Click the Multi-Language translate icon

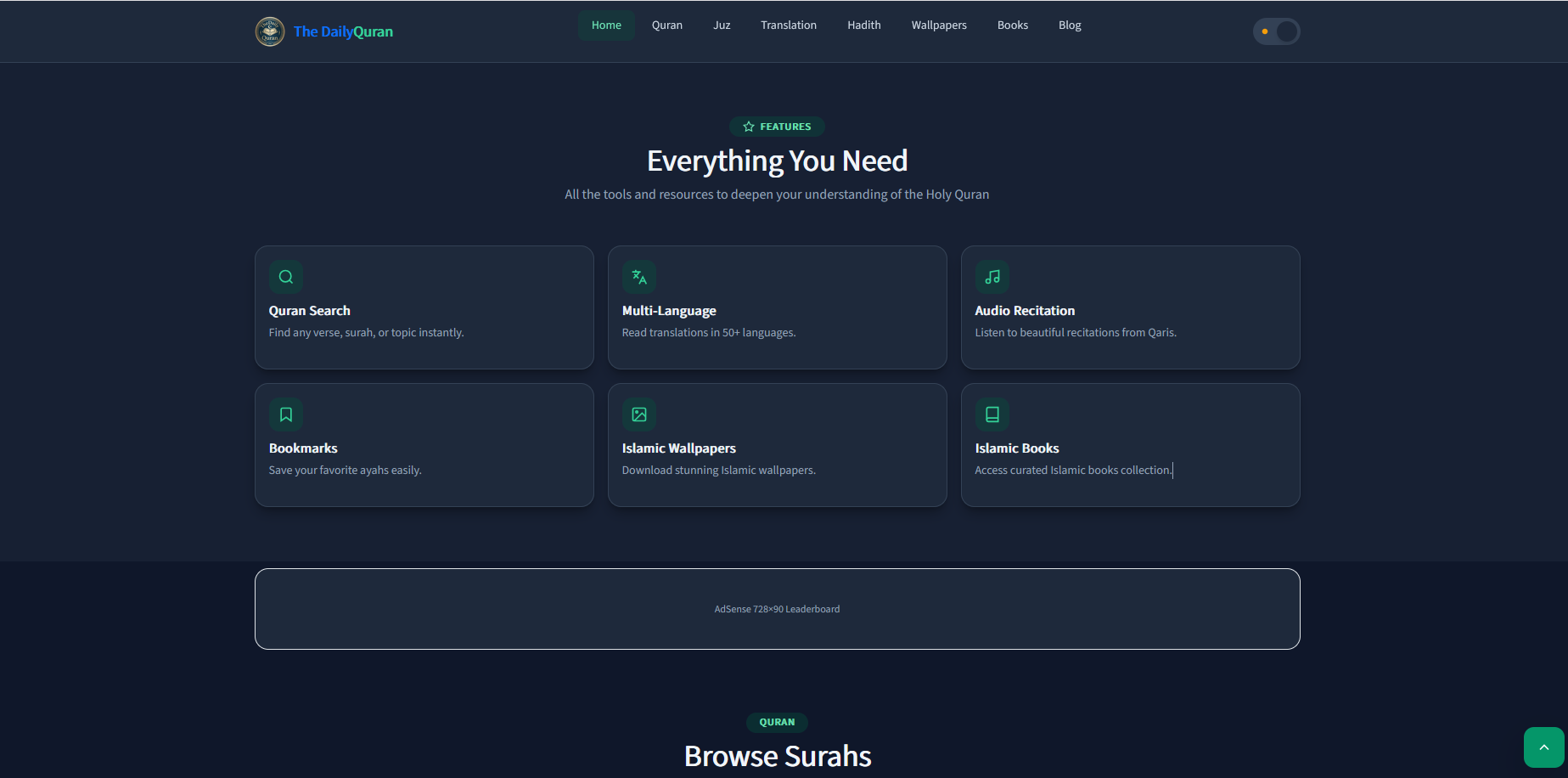[639, 277]
